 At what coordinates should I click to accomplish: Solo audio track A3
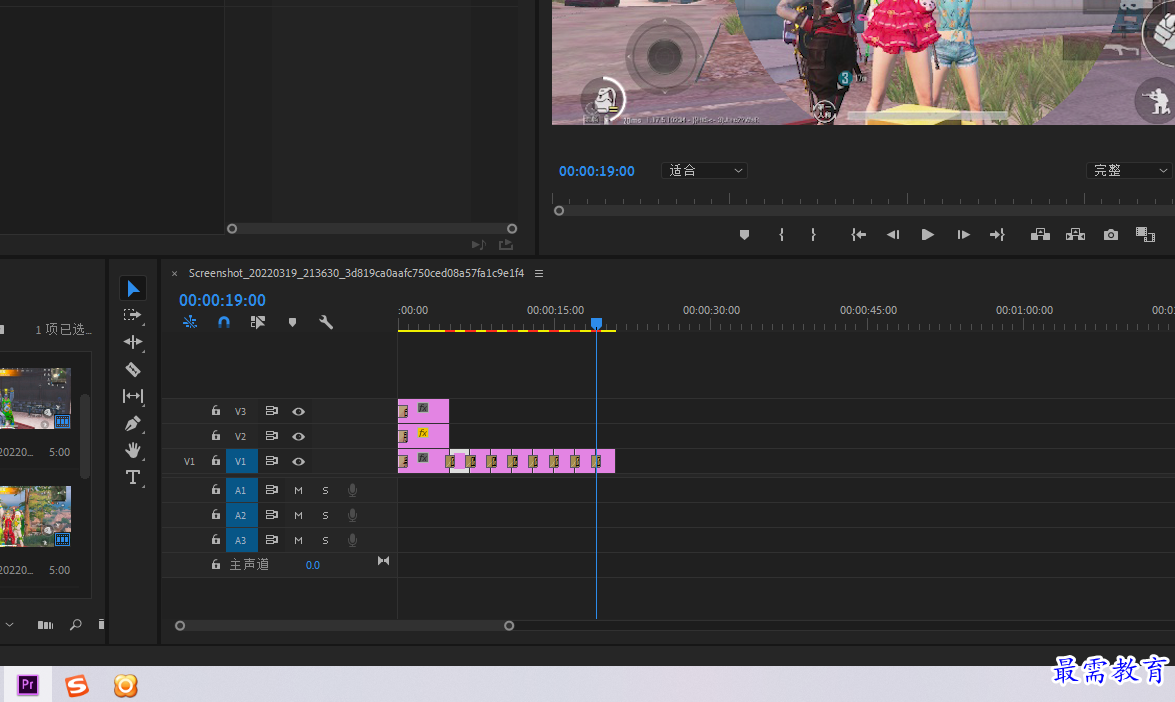(x=325, y=540)
